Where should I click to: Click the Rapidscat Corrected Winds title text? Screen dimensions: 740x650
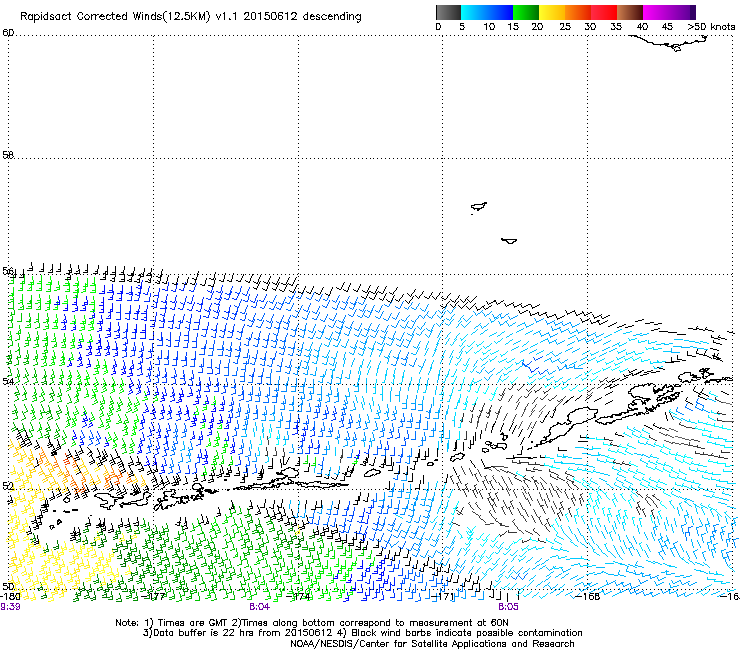pyautogui.click(x=191, y=17)
